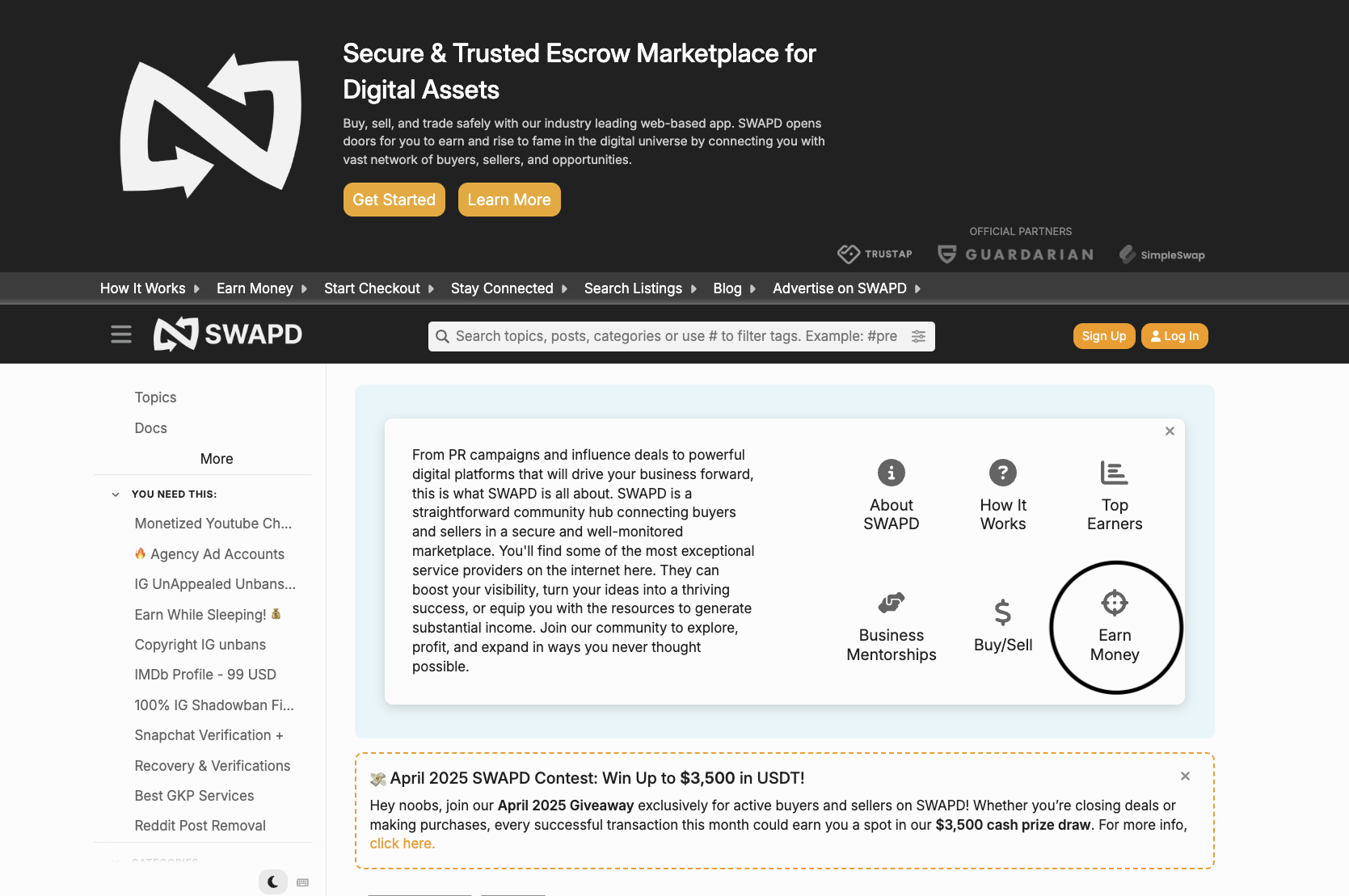Screen dimensions: 1349x896
Task: Expand Advertise on SWAPD menu
Action: 847,288
